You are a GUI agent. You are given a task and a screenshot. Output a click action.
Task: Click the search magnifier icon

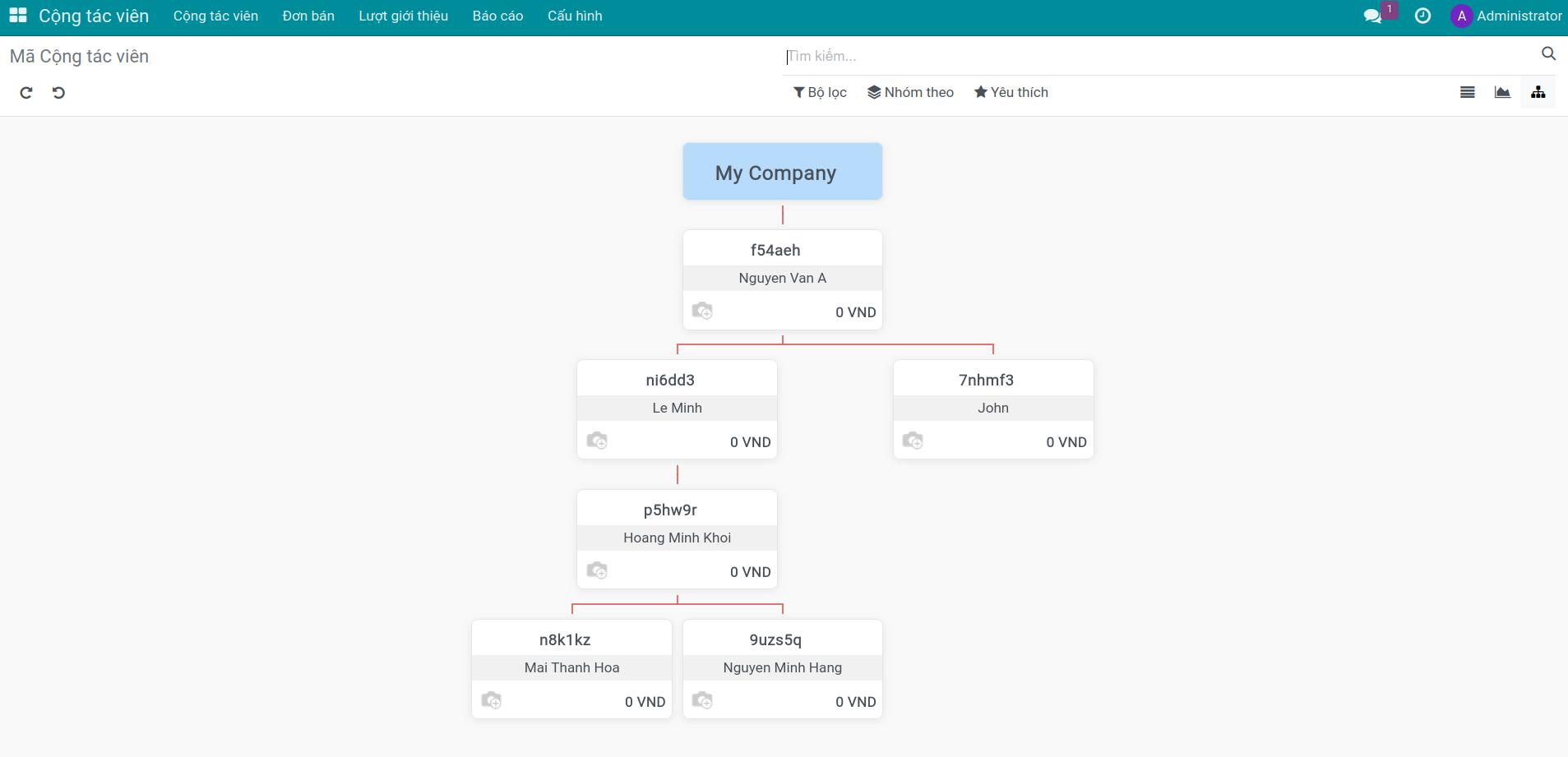(1548, 54)
